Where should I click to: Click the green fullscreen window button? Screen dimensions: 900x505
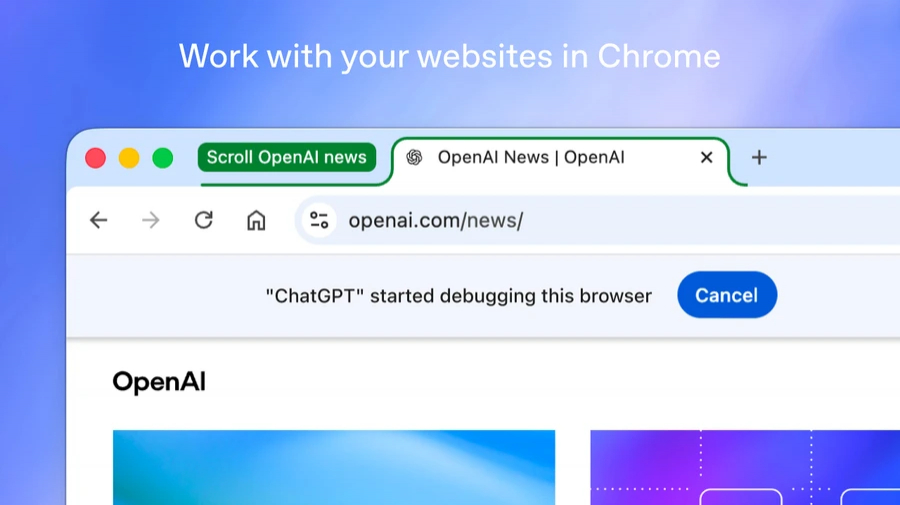pyautogui.click(x=163, y=158)
